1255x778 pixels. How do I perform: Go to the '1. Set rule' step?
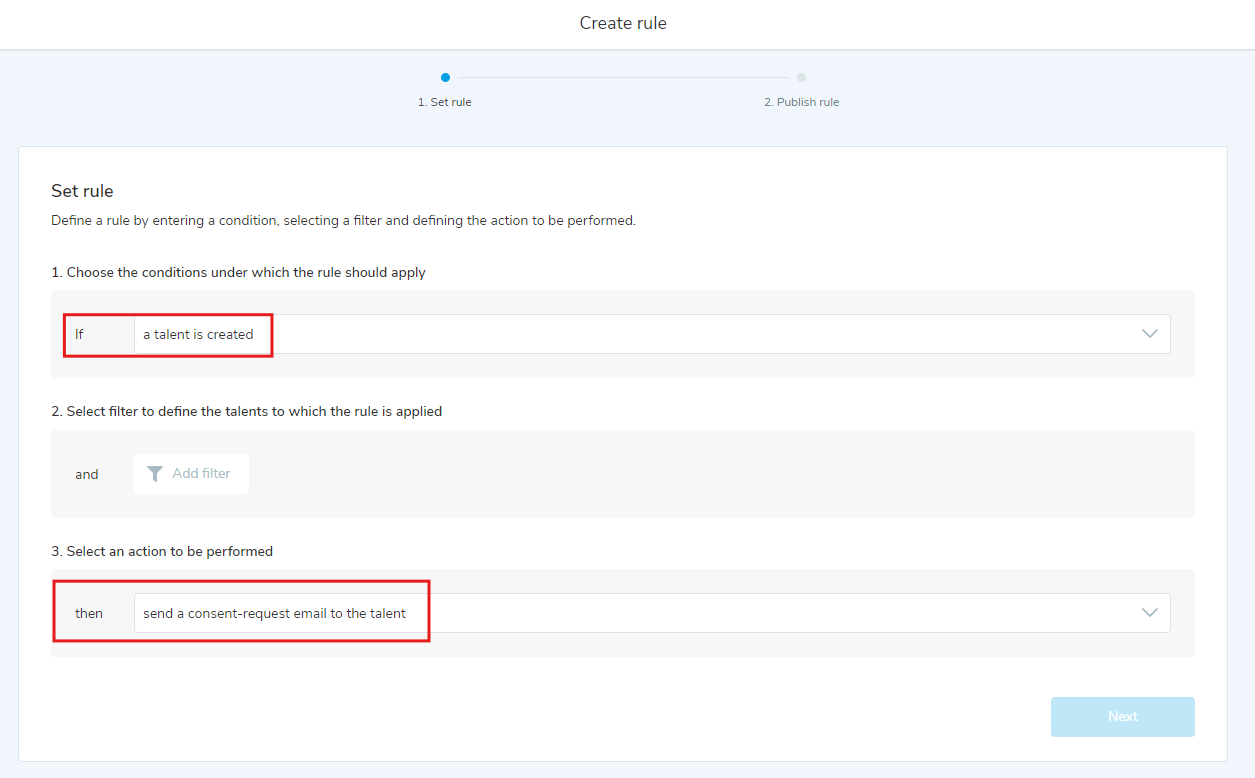(x=445, y=102)
